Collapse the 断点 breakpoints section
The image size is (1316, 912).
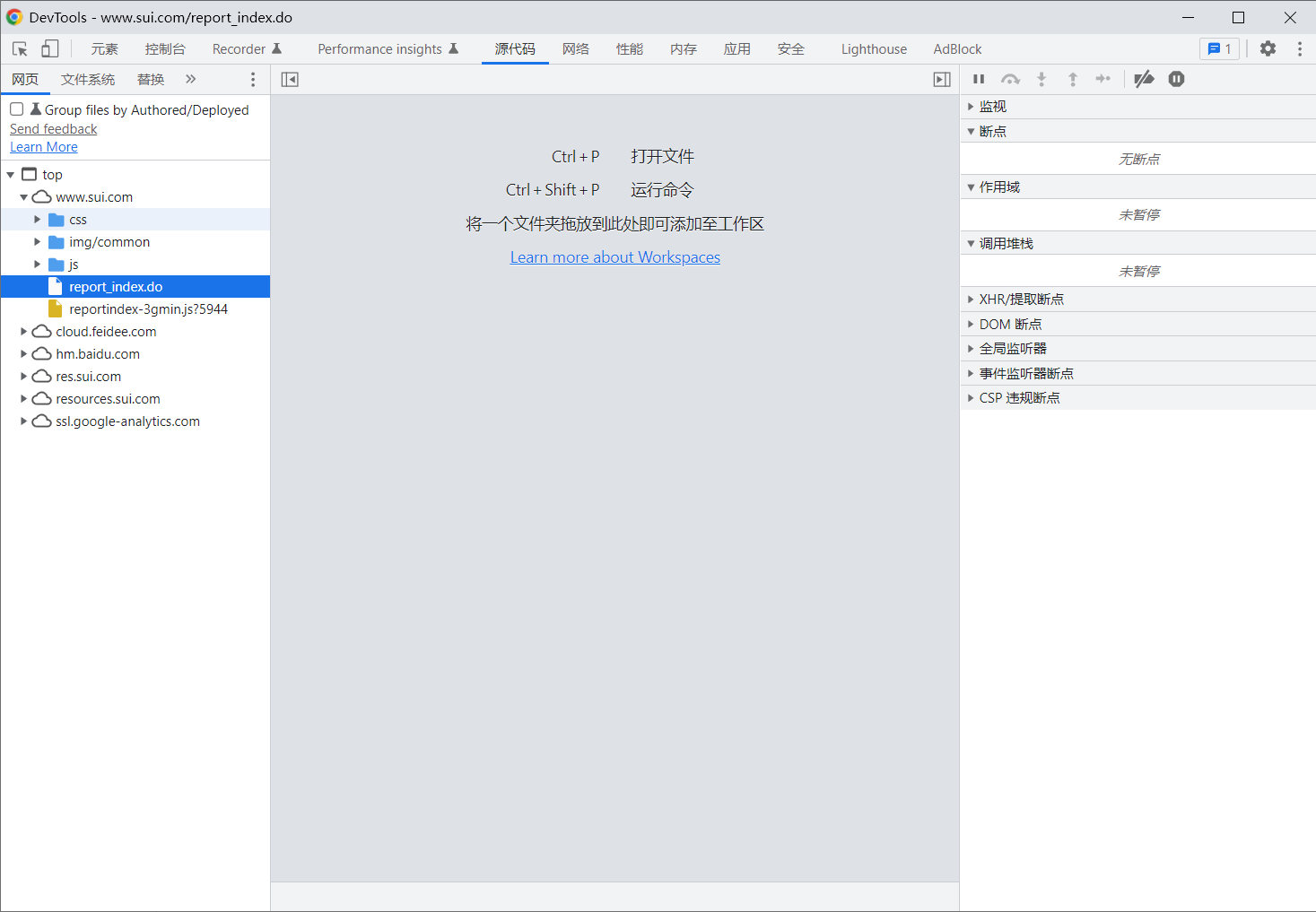(992, 132)
